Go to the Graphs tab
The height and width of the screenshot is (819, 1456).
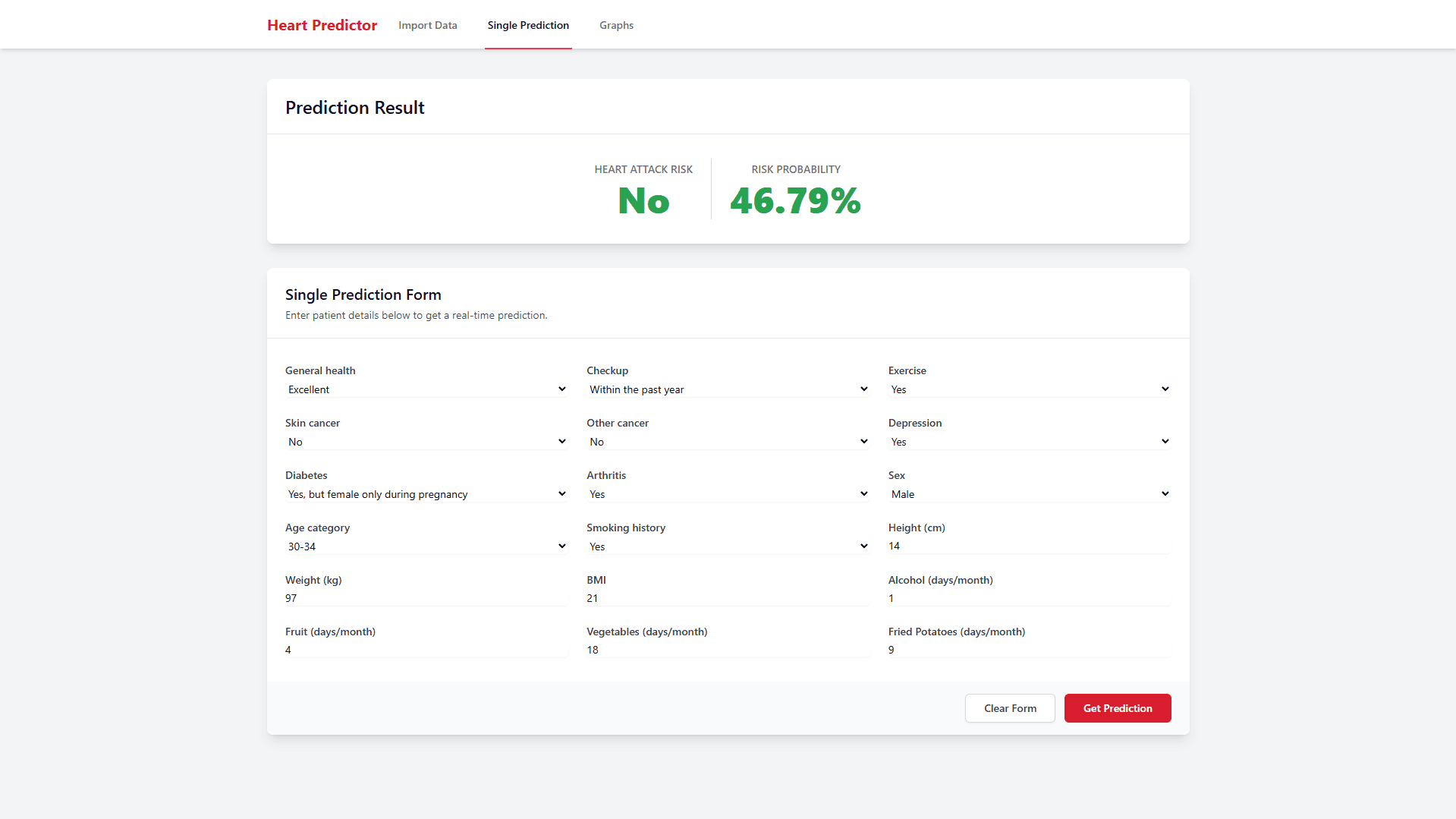[x=616, y=25]
